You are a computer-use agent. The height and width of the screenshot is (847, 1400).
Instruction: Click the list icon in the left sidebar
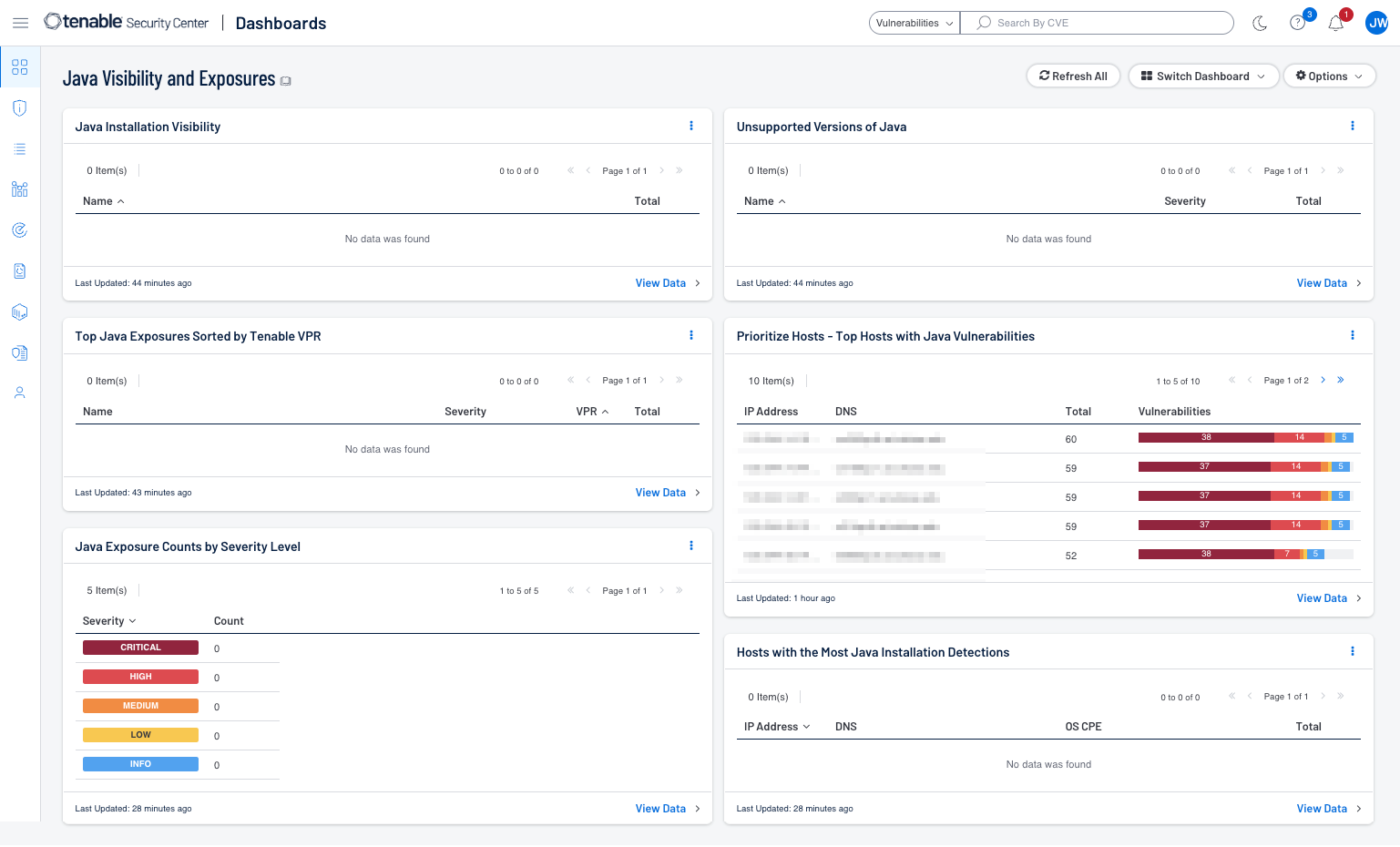(19, 148)
